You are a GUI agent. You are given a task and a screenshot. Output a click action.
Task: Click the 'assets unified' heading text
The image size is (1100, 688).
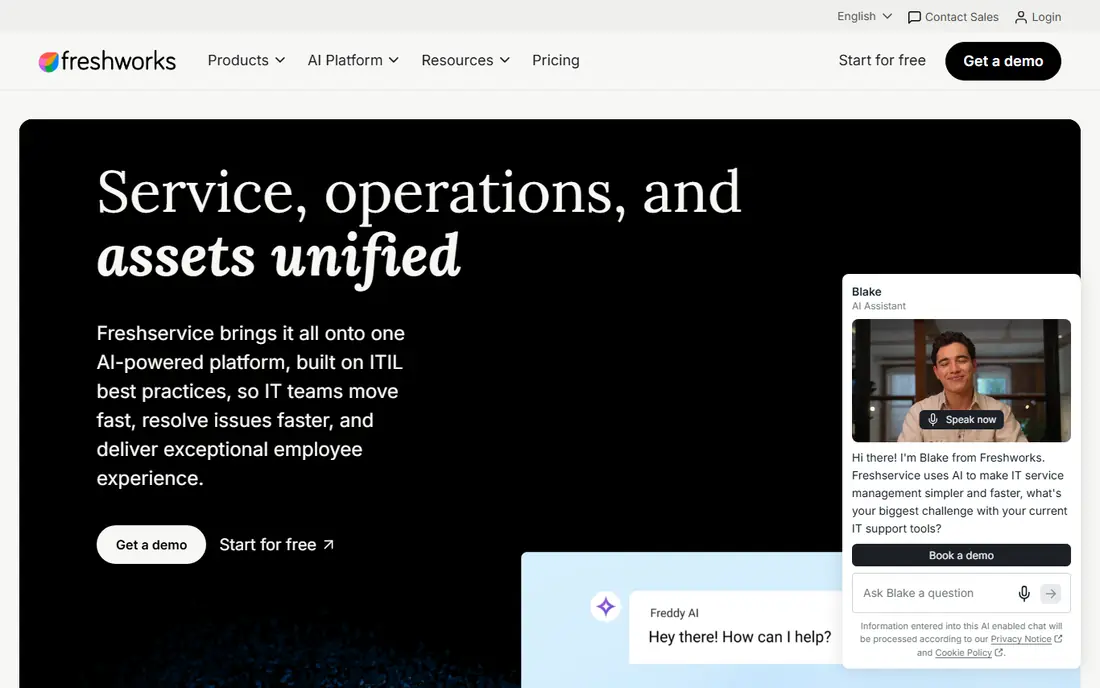pos(279,257)
